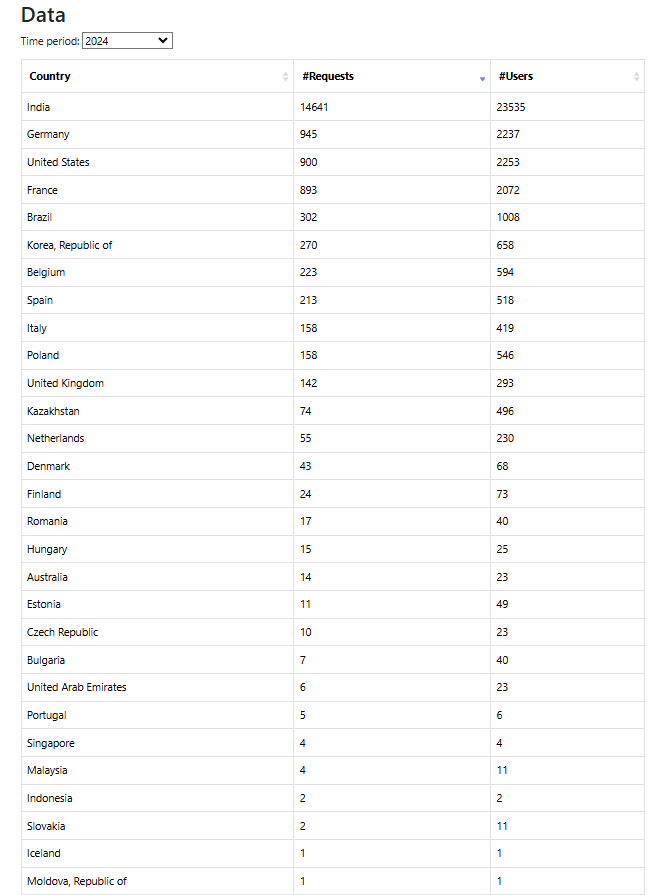Select the United States table cell

coord(58,162)
